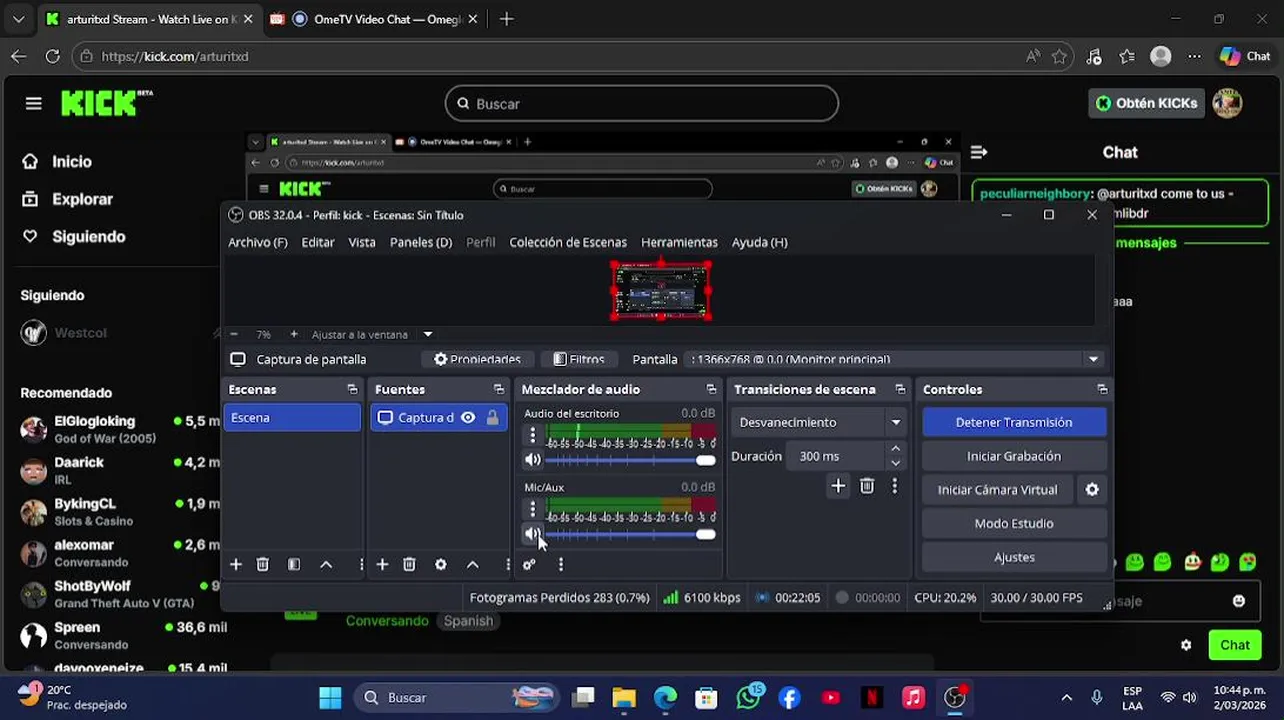Open Mic/Aux three-dot options
Viewport: 1284px width, 720px height.
click(x=533, y=510)
